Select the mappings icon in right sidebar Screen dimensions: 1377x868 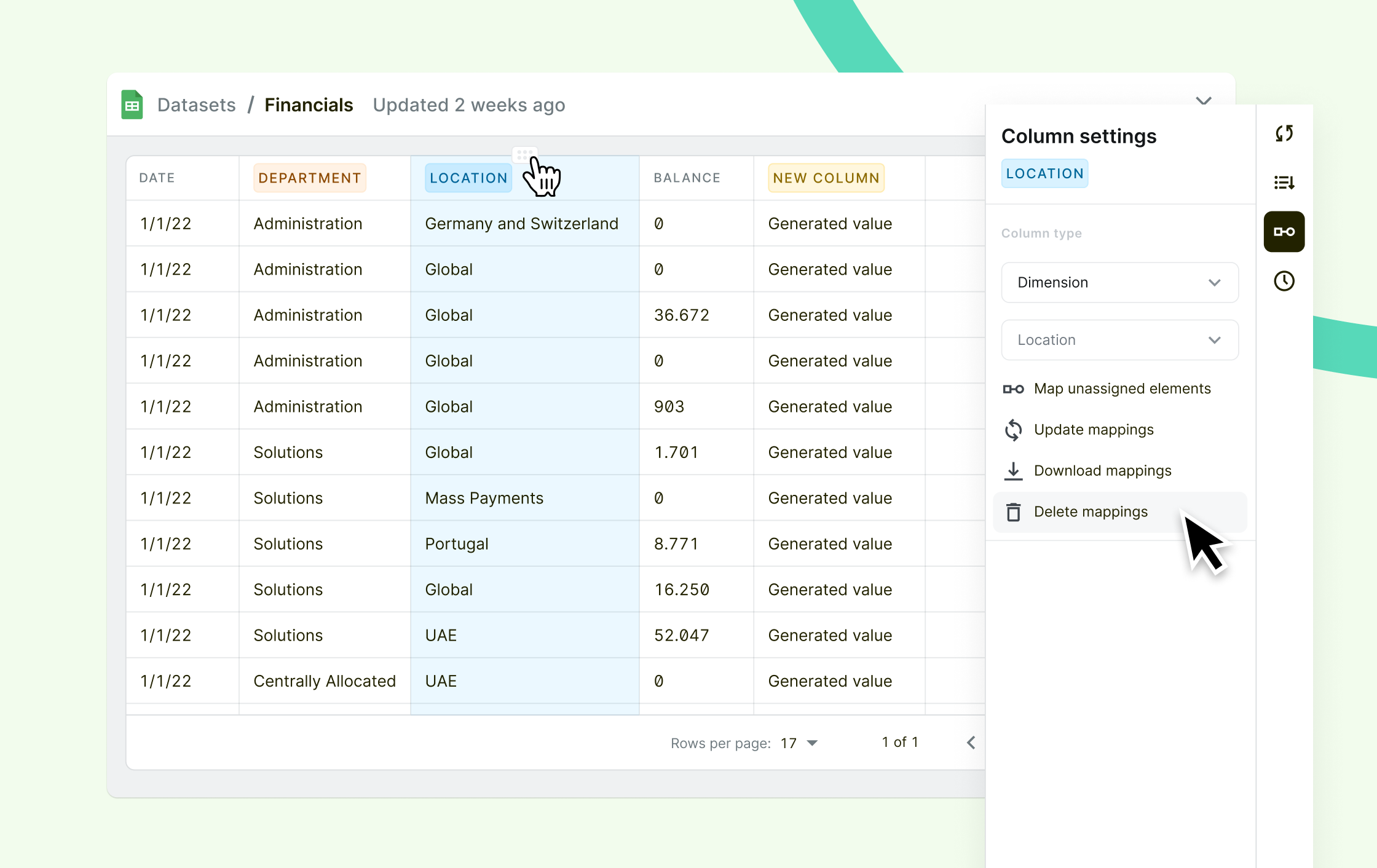pos(1284,232)
